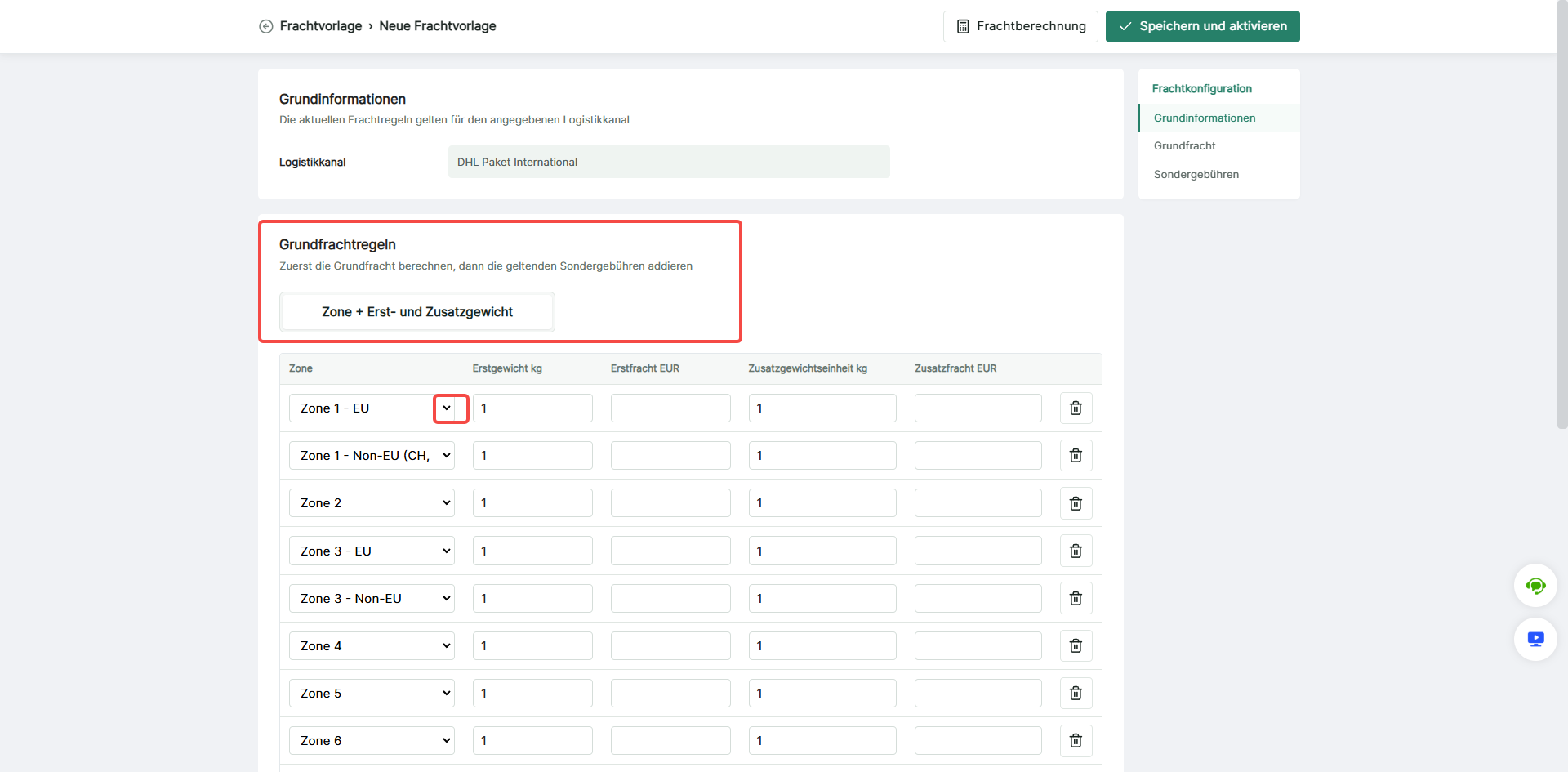Remove the Zone 3 - Non-EU row
Screen dimensions: 1568x772
[x=1076, y=599]
